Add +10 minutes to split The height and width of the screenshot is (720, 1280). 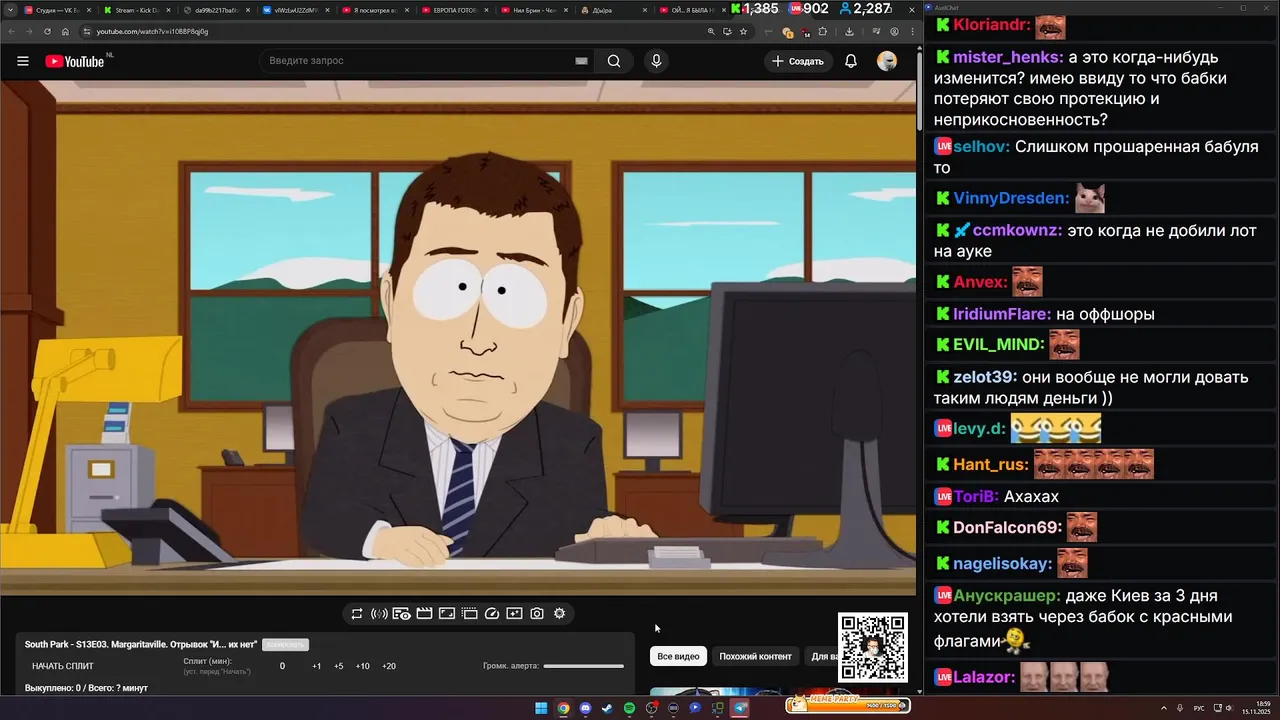(363, 666)
